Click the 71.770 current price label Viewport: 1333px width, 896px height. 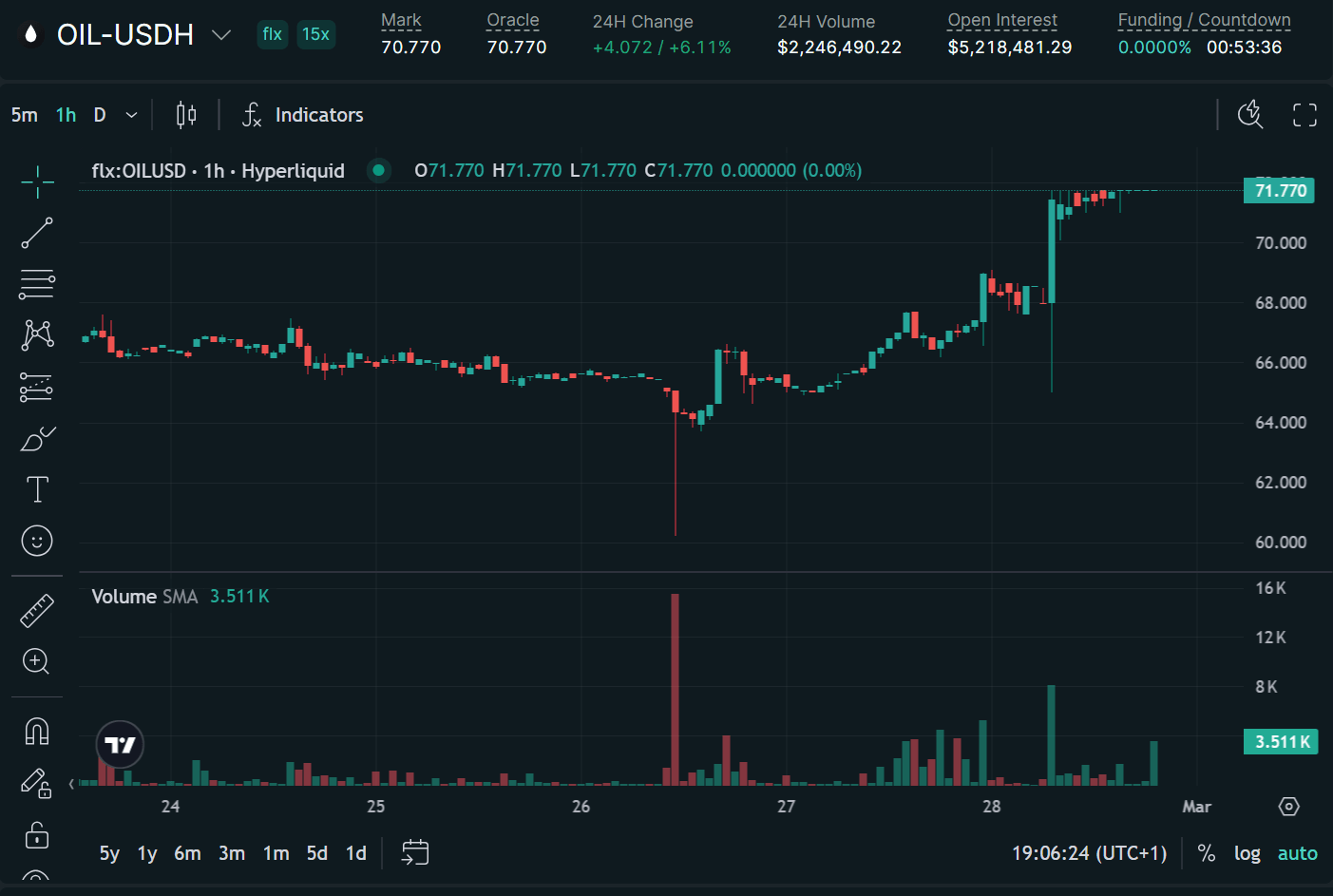coord(1279,191)
